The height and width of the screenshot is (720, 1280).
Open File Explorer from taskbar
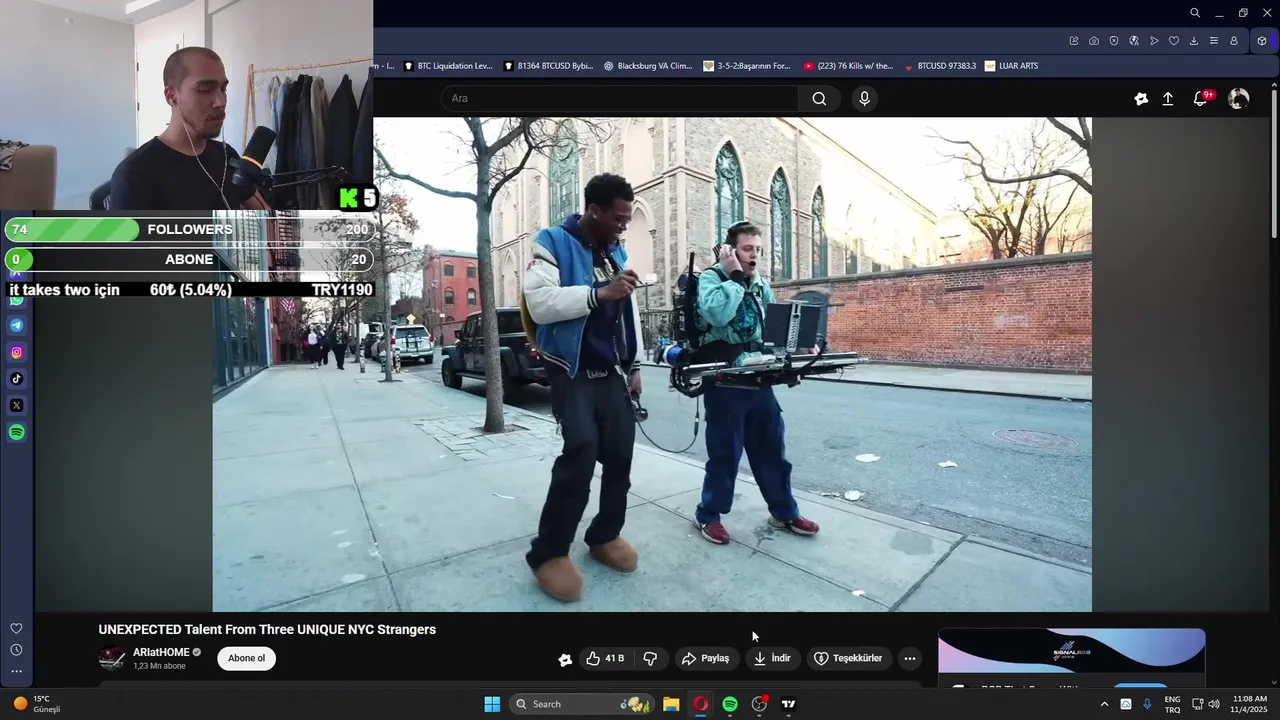click(x=671, y=704)
